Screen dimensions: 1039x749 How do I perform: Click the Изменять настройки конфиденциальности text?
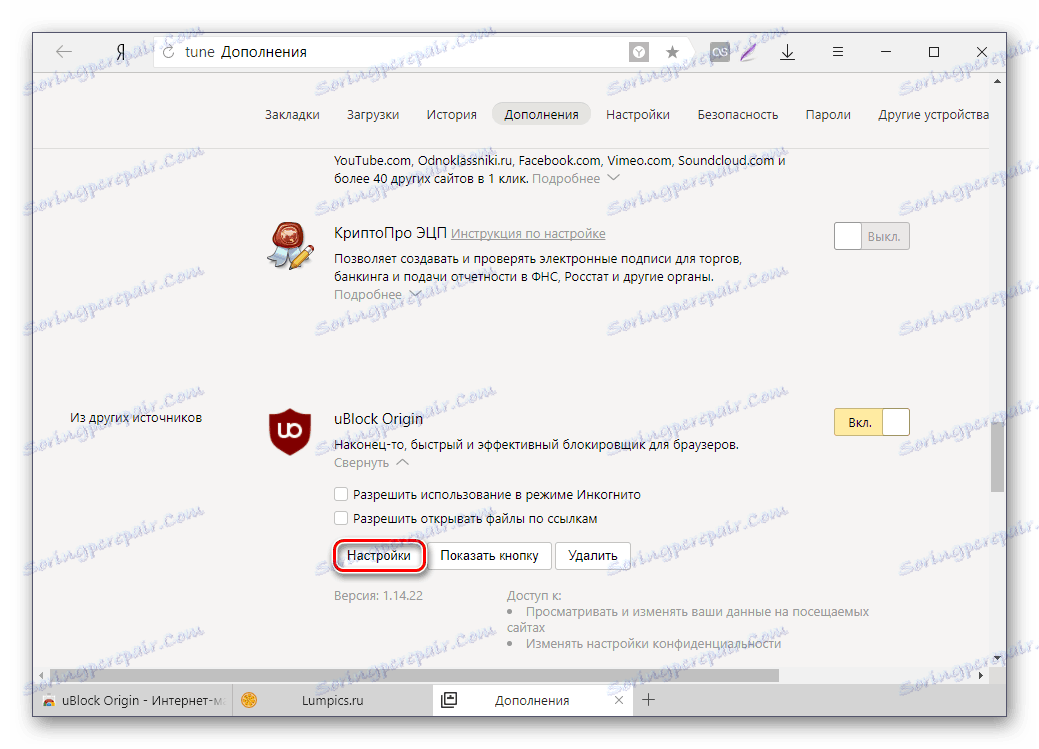point(653,644)
